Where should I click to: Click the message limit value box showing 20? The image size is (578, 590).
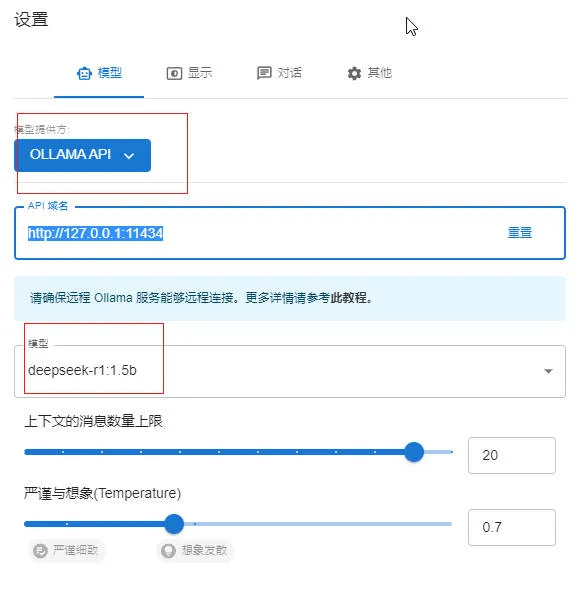[512, 455]
